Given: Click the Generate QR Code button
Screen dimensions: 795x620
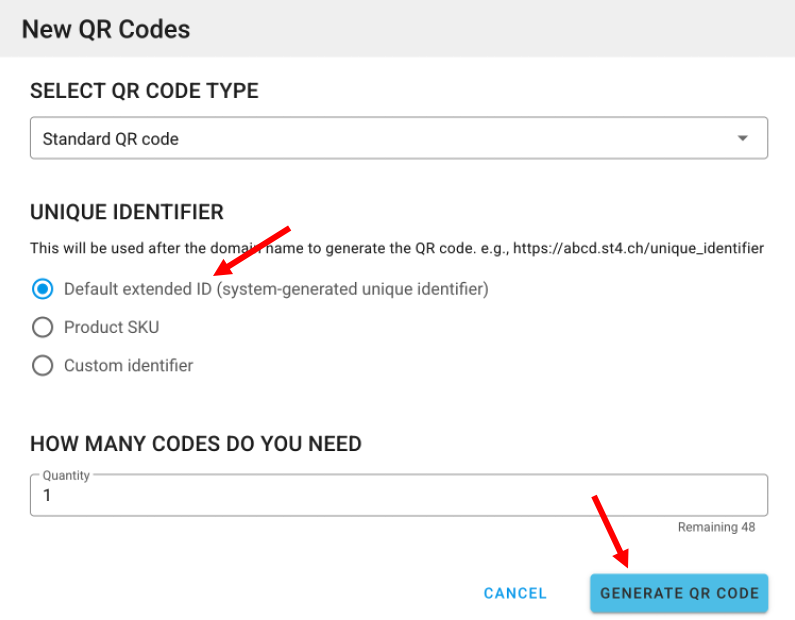Looking at the screenshot, I should [679, 593].
